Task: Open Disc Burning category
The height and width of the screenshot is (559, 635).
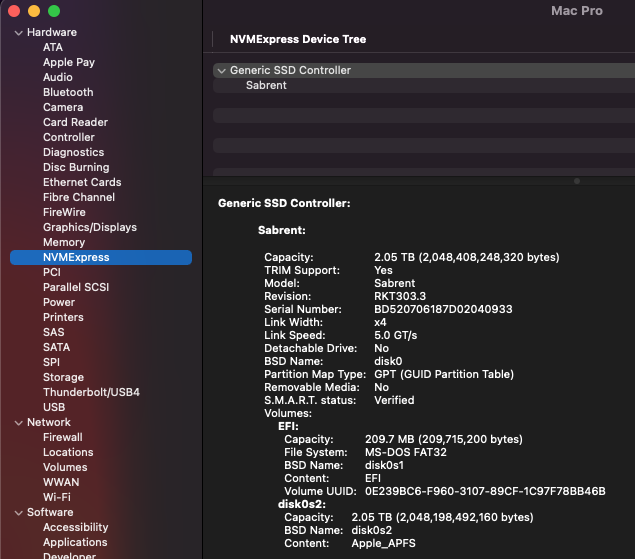Action: [76, 167]
